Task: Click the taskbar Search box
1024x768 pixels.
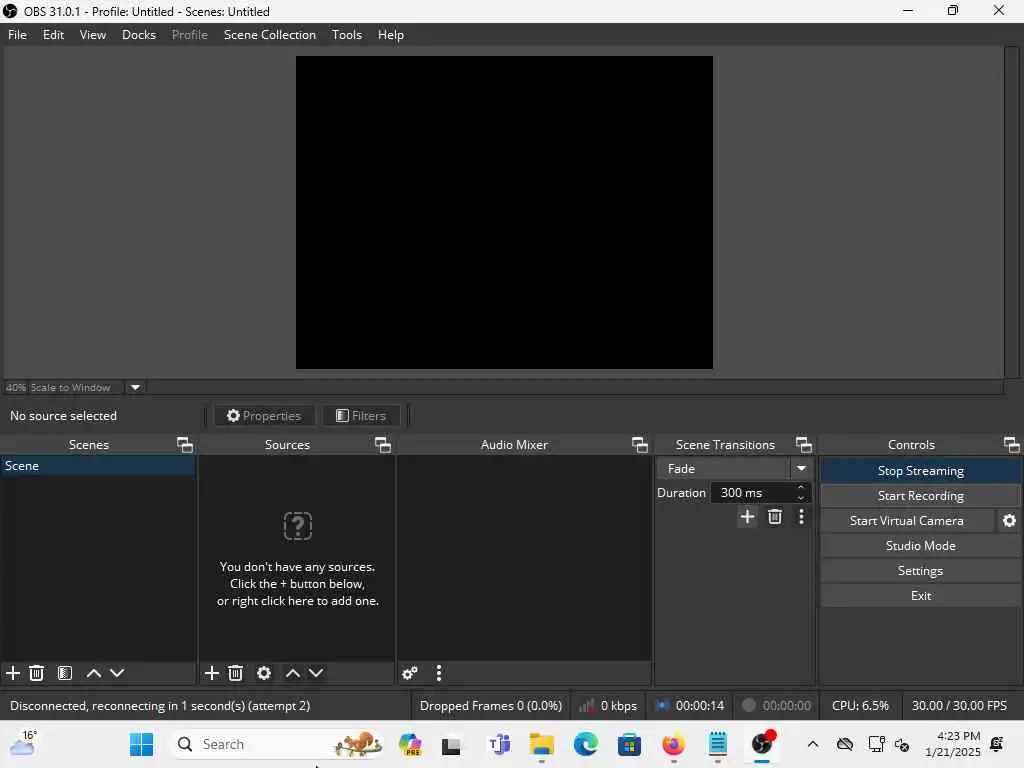Action: tap(278, 744)
